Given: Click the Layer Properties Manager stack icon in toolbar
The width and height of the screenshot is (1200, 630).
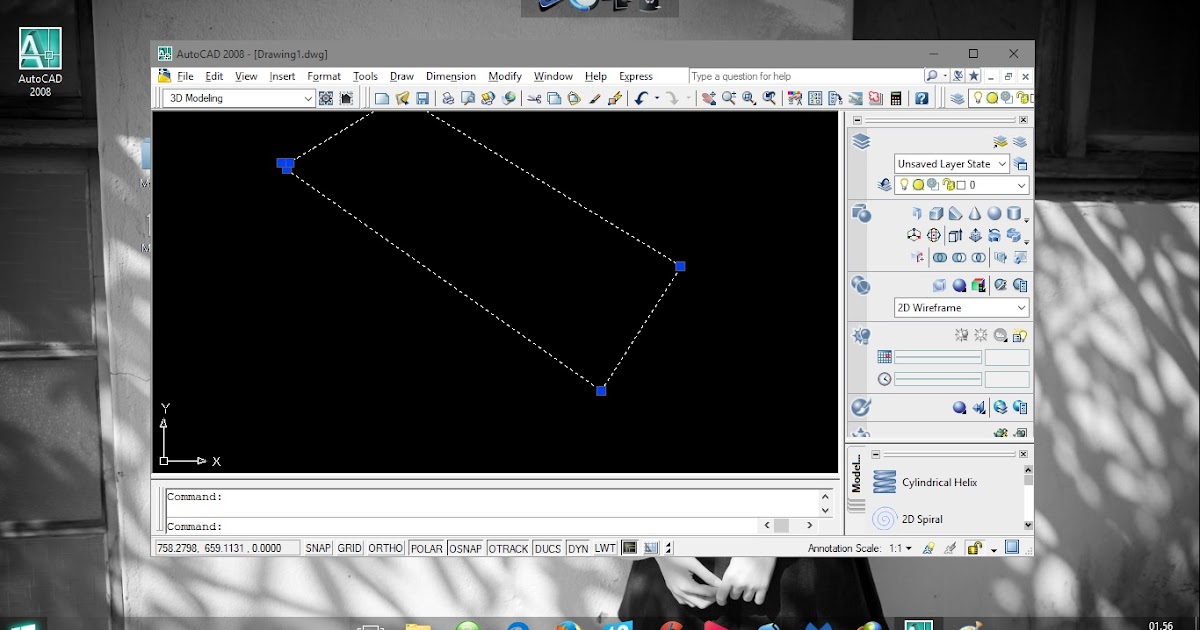Looking at the screenshot, I should pyautogui.click(x=959, y=98).
